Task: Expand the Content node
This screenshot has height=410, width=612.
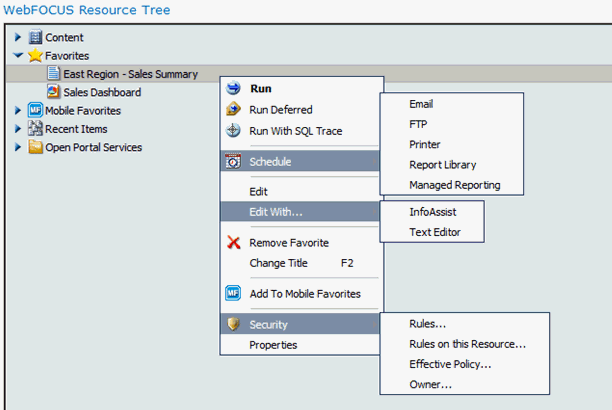Action: [18, 37]
